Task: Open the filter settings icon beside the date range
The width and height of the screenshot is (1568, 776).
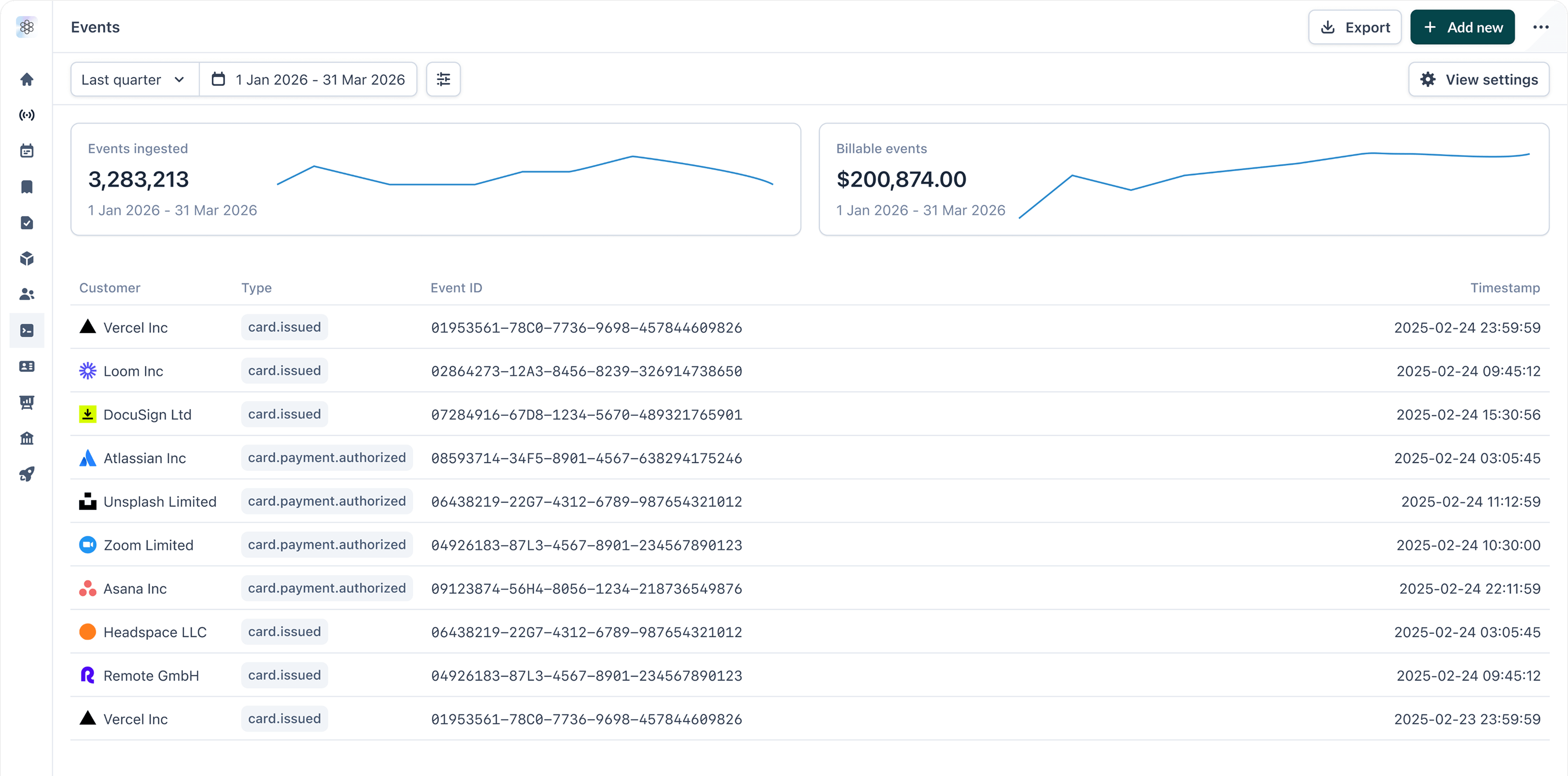Action: (443, 79)
